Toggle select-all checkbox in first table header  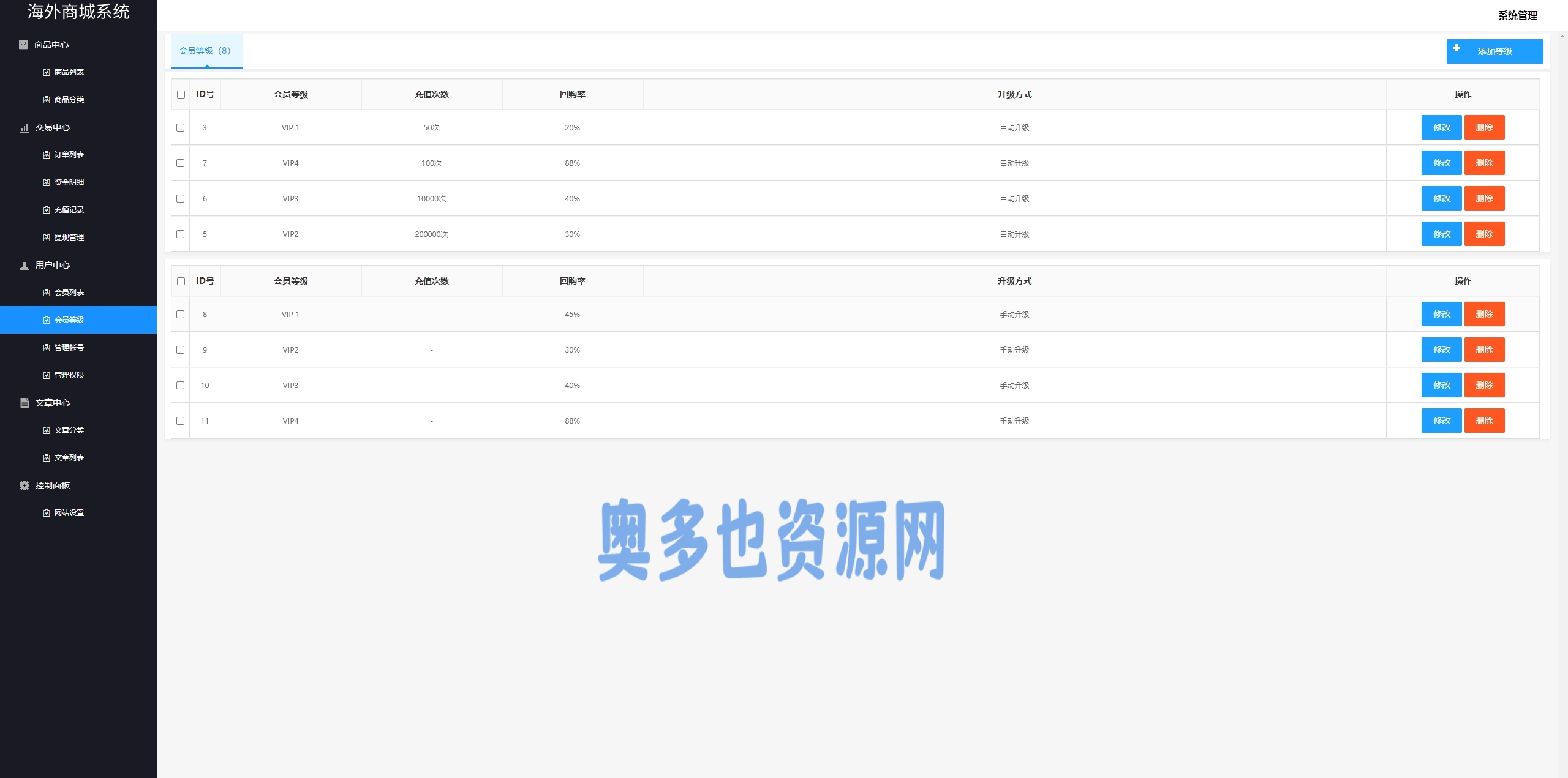pyautogui.click(x=181, y=95)
